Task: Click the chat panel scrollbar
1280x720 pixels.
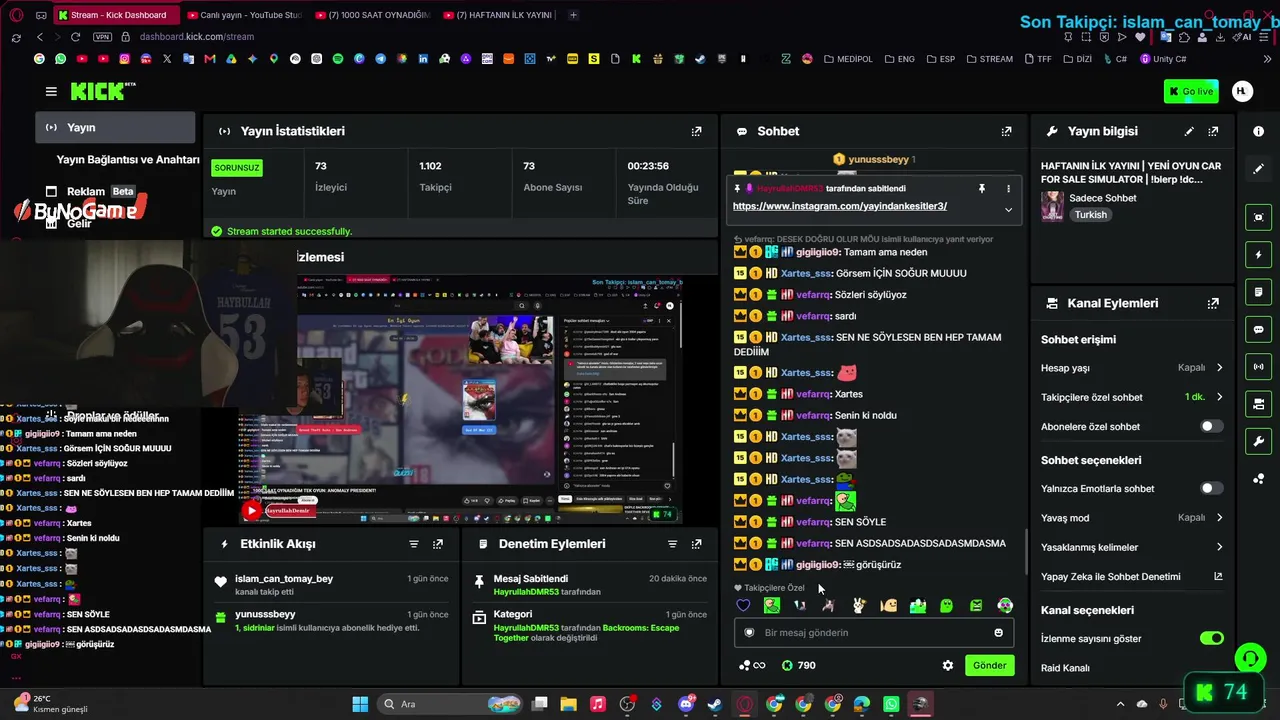Action: point(1027,553)
